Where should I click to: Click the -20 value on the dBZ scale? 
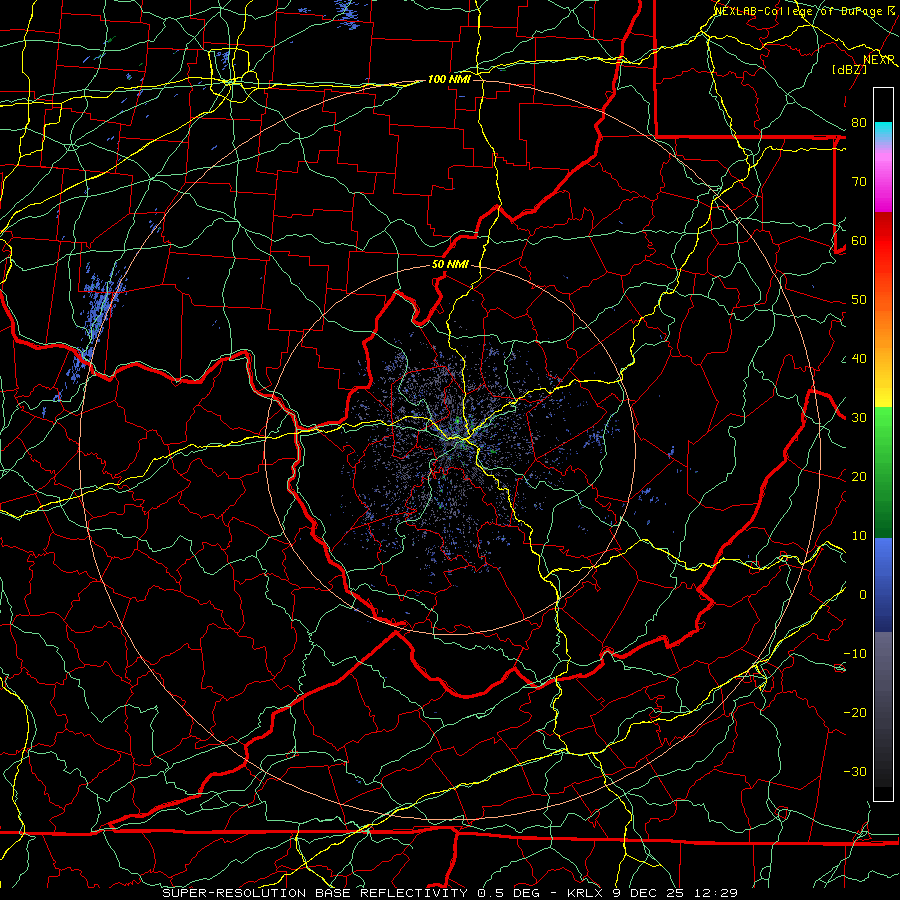click(x=855, y=713)
